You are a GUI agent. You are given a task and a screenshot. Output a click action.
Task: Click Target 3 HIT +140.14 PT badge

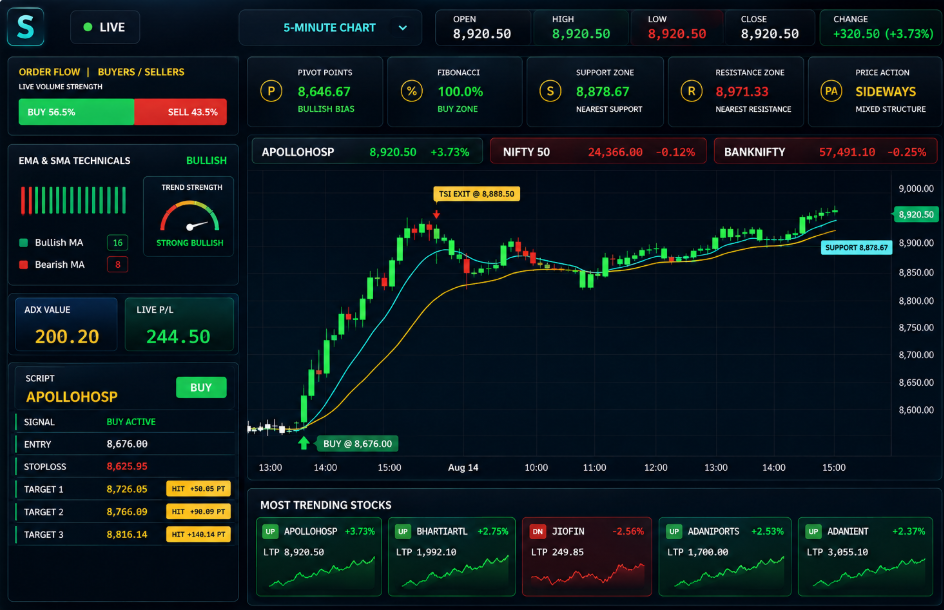198,534
